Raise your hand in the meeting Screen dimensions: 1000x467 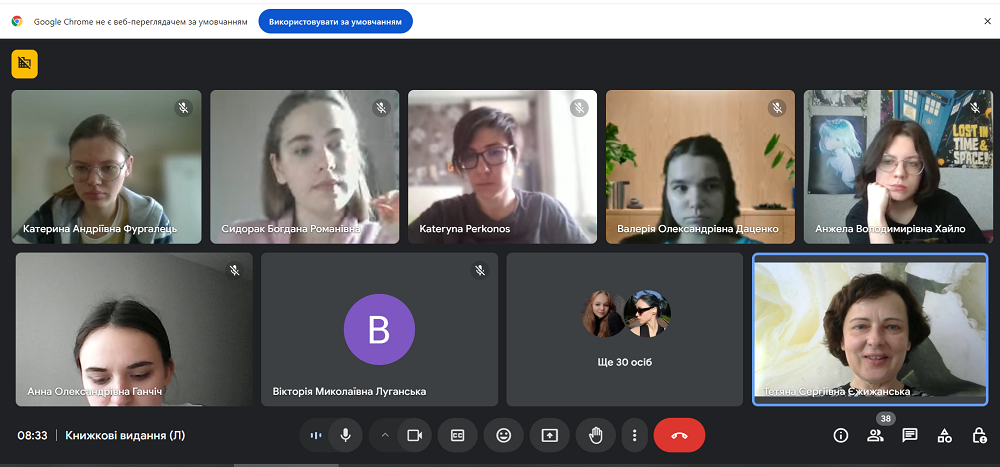(x=595, y=435)
